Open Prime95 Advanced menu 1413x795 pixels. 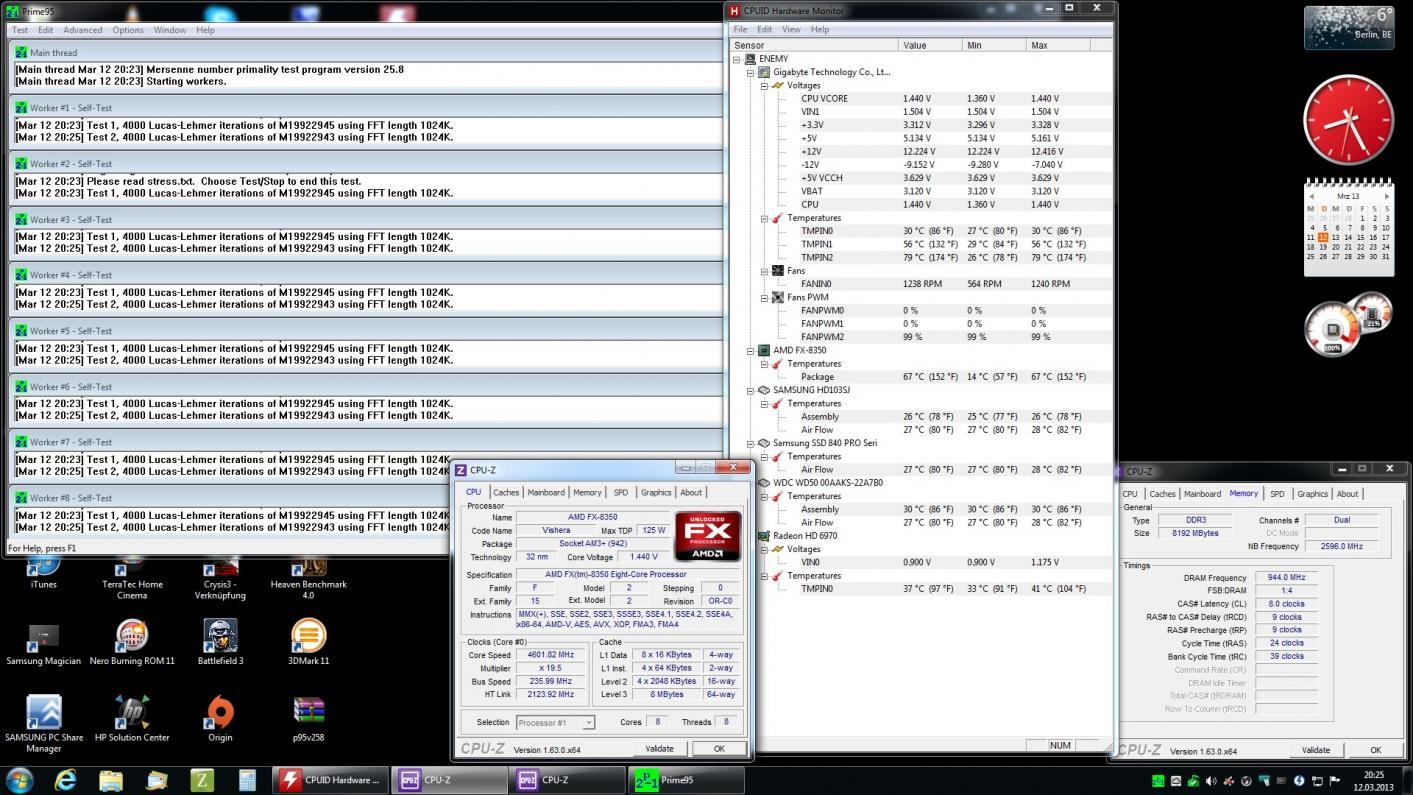(82, 30)
